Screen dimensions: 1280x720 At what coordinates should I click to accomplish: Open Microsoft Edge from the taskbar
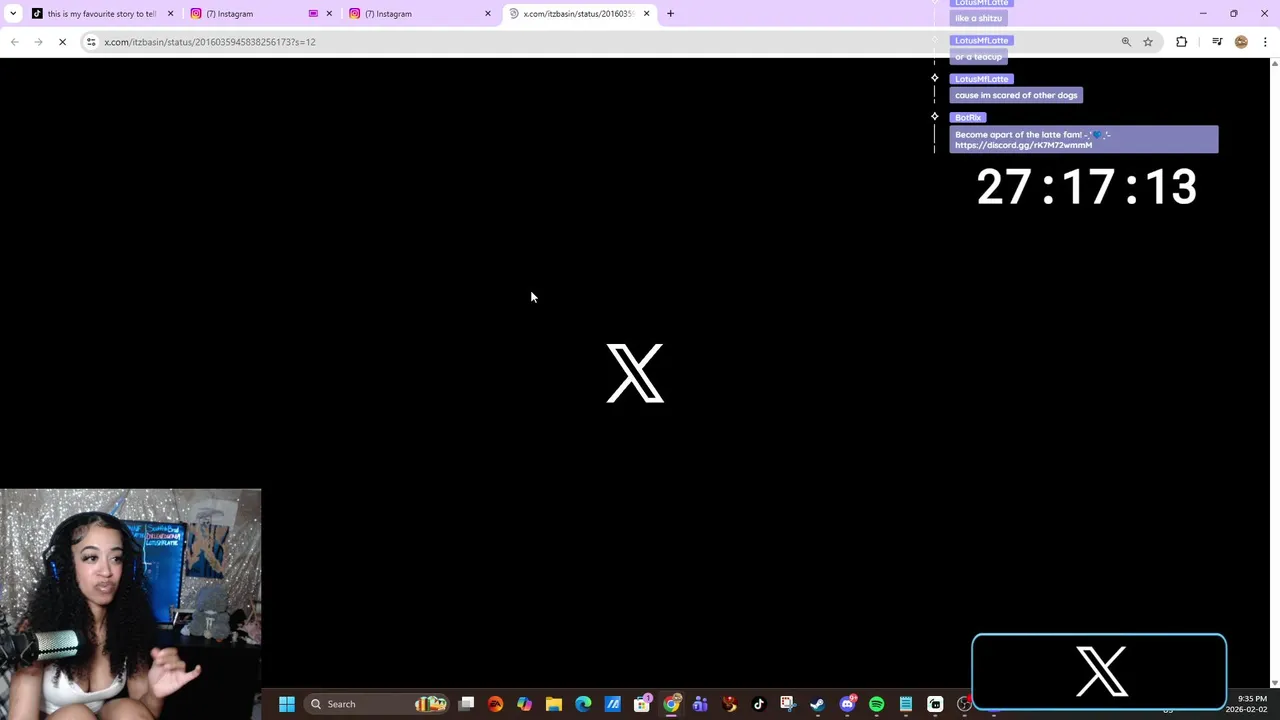coord(583,704)
